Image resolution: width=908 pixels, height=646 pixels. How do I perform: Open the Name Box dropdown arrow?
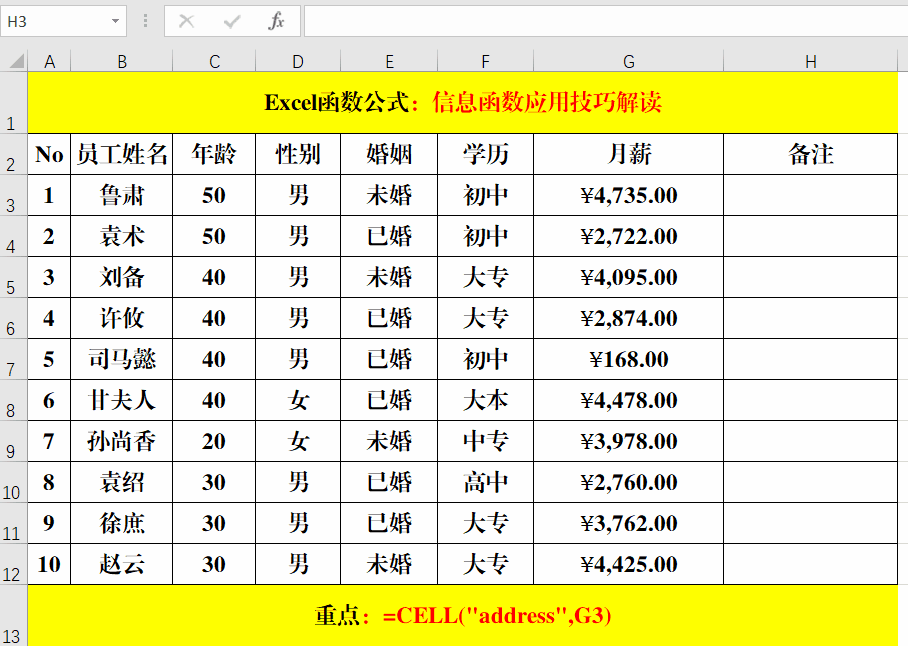point(115,21)
